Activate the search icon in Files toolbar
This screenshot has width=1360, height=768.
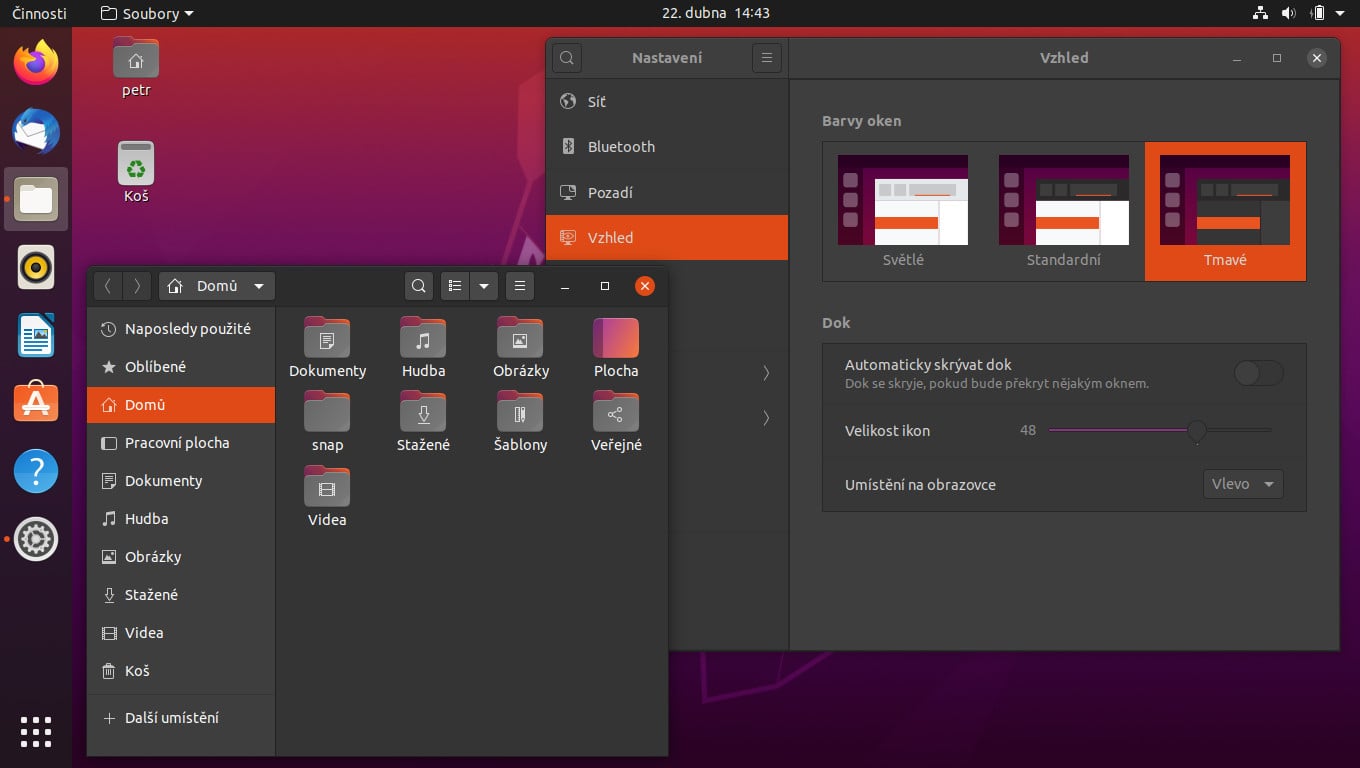tap(419, 286)
